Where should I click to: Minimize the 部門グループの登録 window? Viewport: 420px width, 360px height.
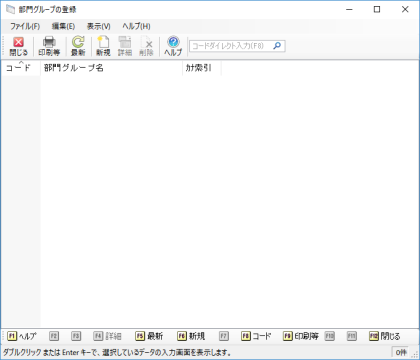pyautogui.click(x=349, y=9)
